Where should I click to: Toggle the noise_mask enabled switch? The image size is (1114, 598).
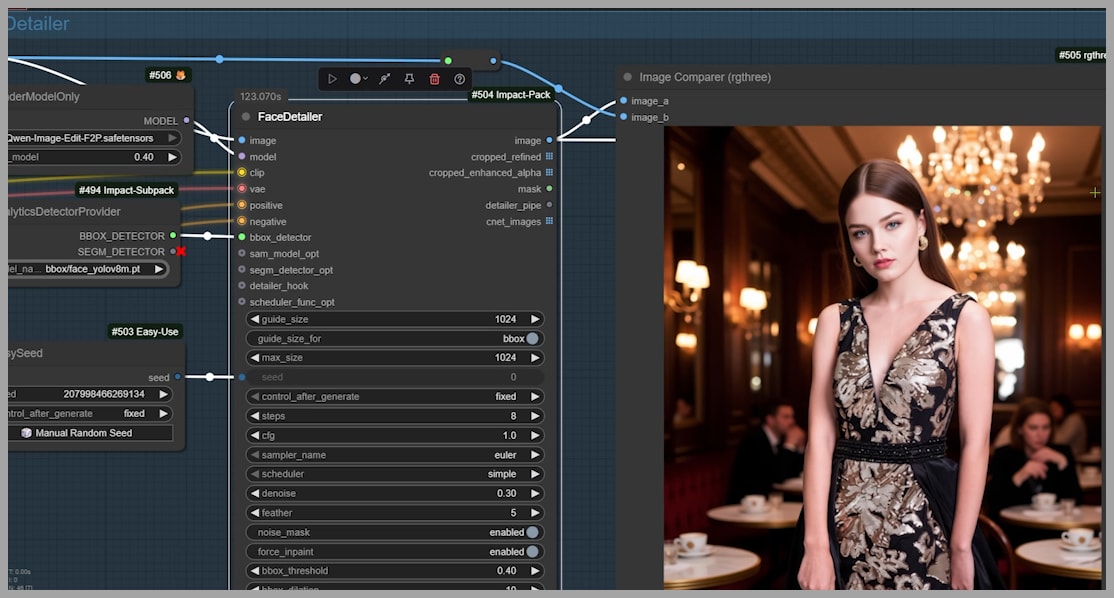[x=532, y=533]
